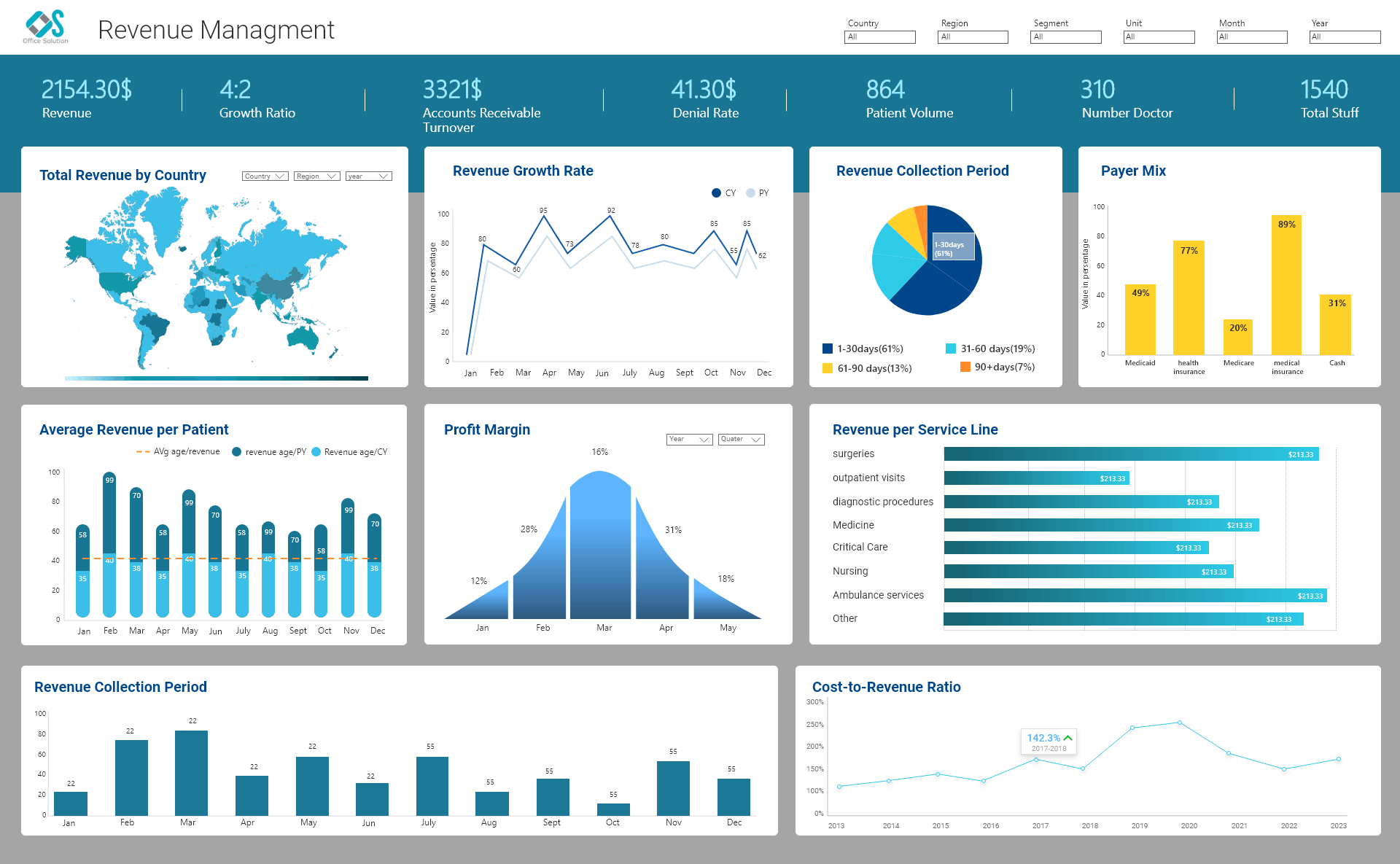Click the Revenue age/CY legend marker
Viewport: 1400px width, 864px height.
point(316,452)
